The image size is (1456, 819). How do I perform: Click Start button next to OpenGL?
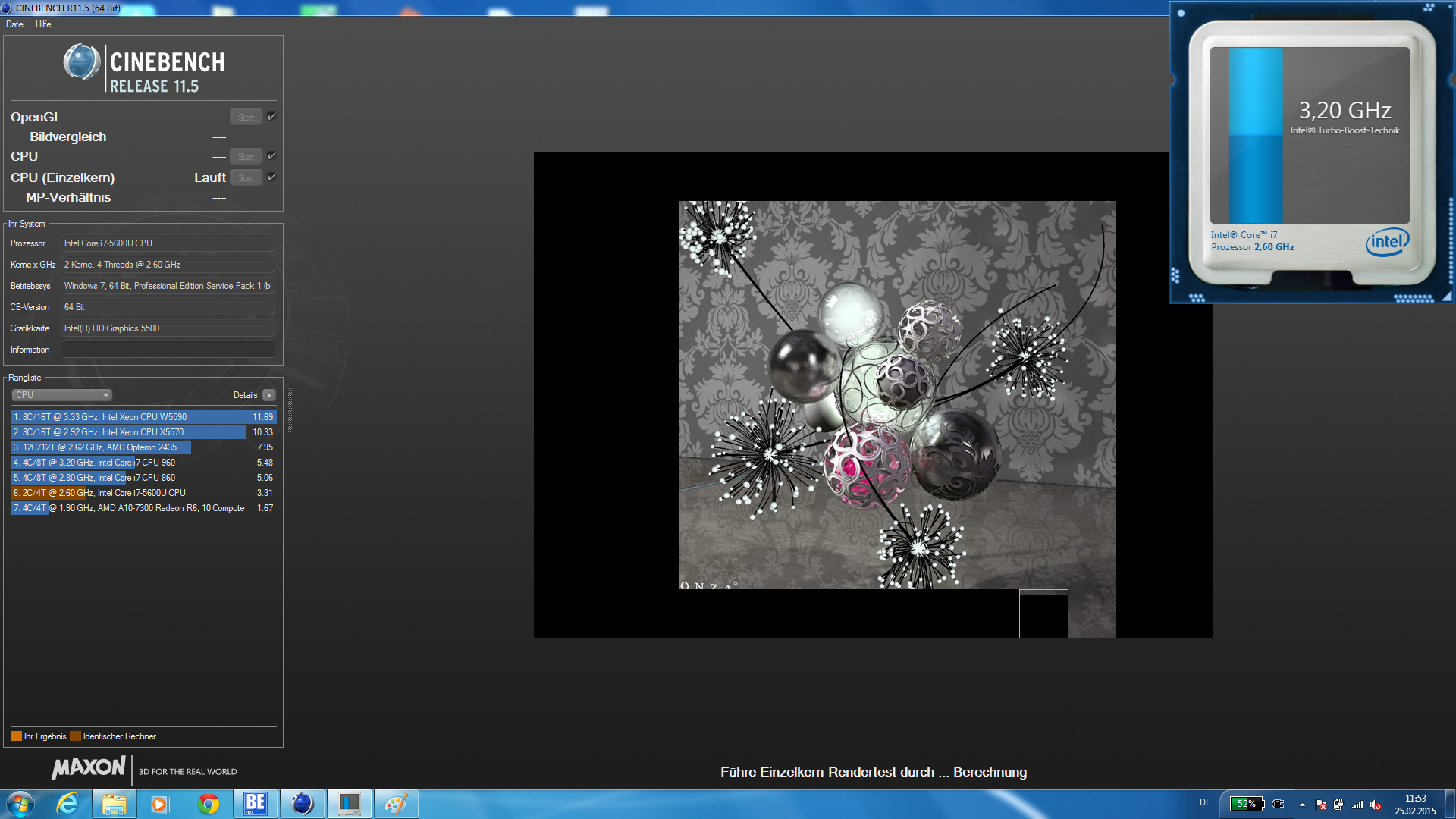246,118
